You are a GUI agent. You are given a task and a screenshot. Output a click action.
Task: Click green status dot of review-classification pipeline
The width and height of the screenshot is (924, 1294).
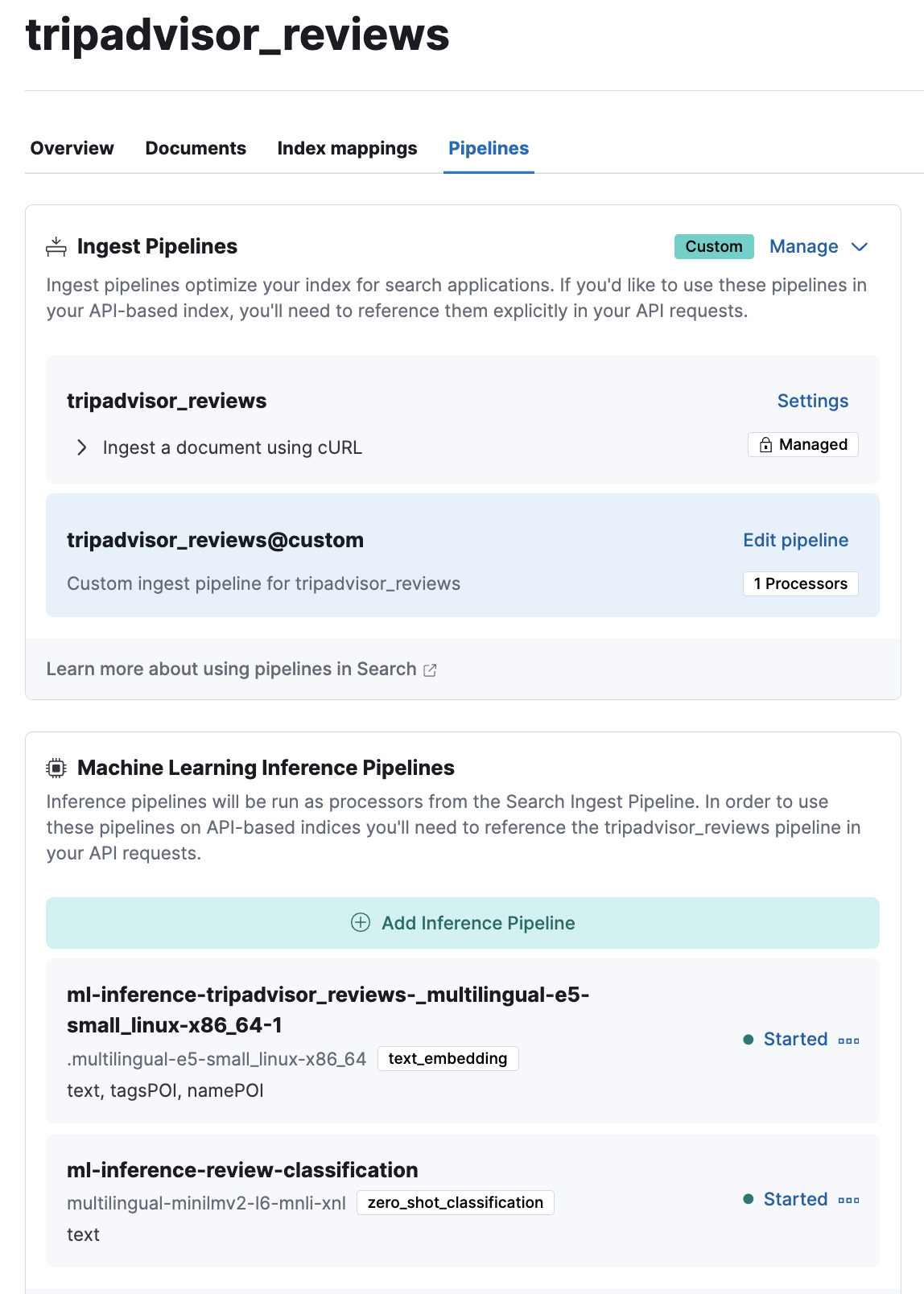coord(748,1199)
